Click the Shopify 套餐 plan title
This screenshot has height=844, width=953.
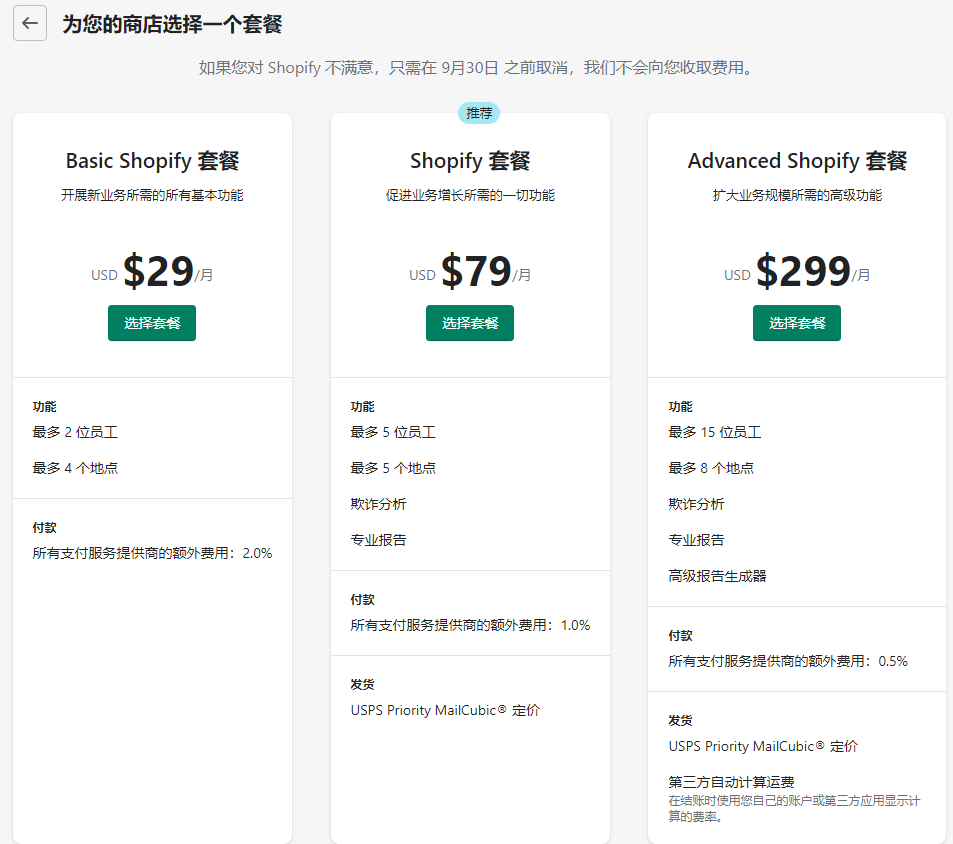470,161
